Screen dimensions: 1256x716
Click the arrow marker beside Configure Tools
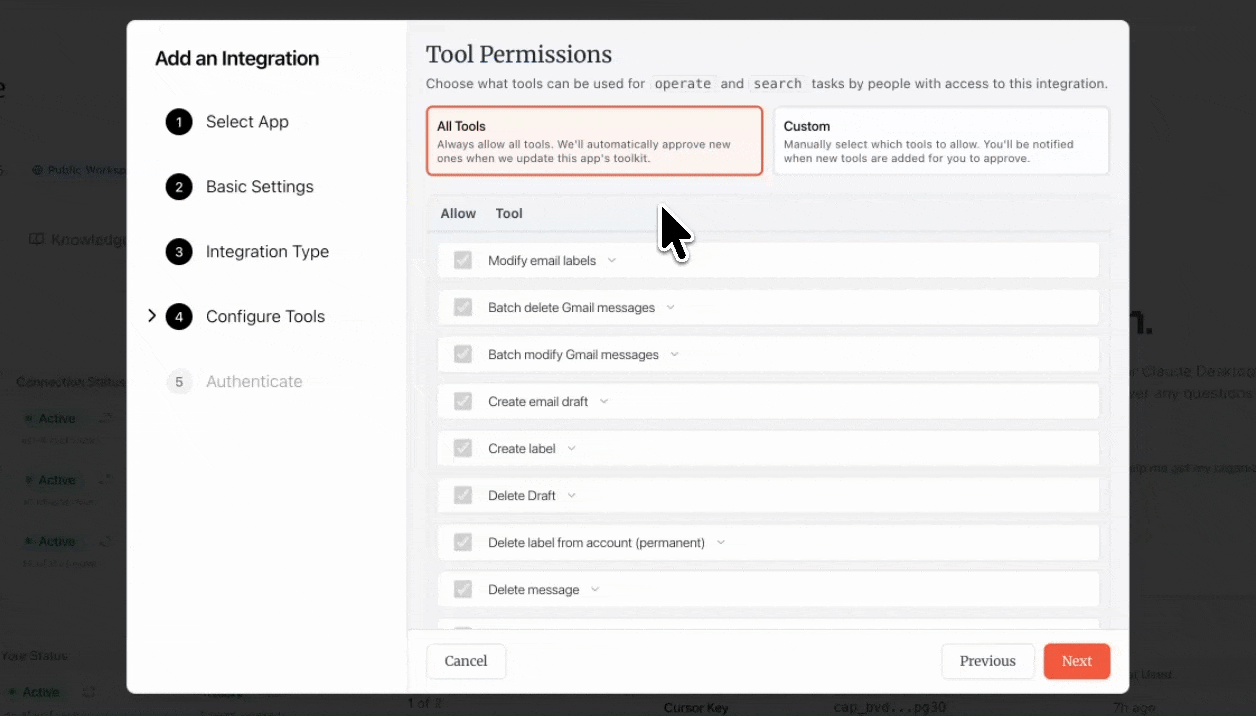[152, 316]
